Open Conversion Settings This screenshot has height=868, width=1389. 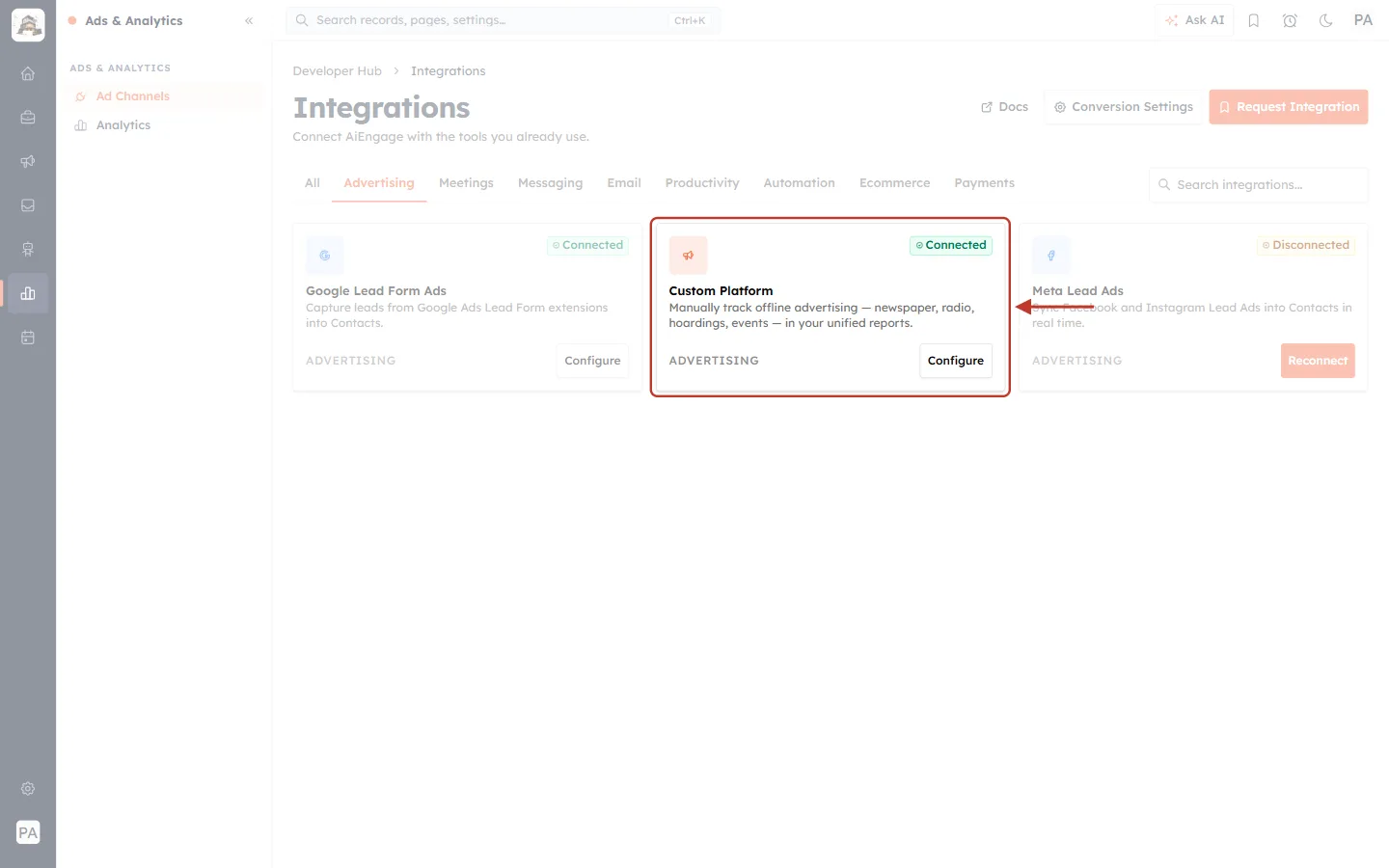coord(1123,107)
